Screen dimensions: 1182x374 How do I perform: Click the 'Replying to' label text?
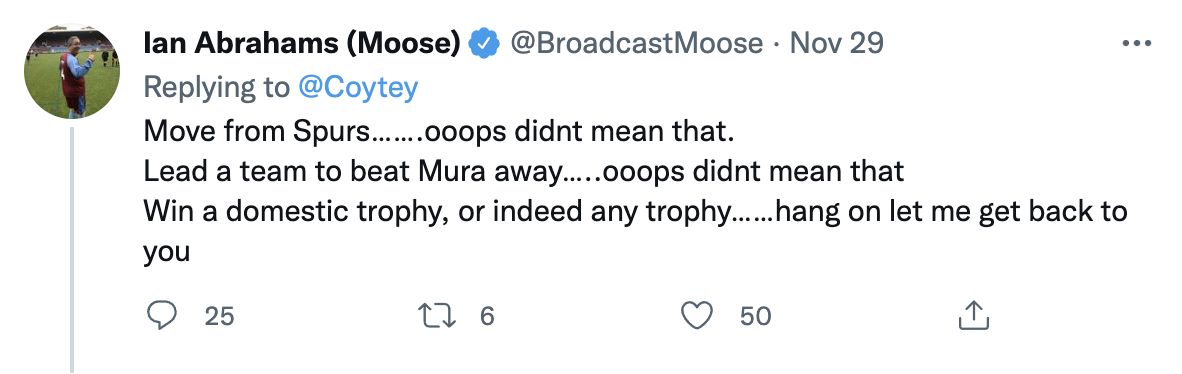point(216,88)
